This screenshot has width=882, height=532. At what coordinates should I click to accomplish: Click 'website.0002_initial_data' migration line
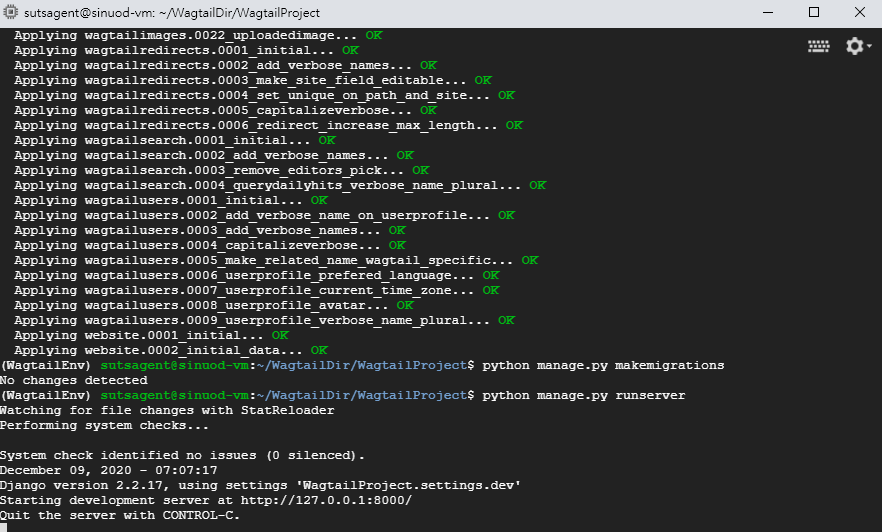click(x=171, y=350)
